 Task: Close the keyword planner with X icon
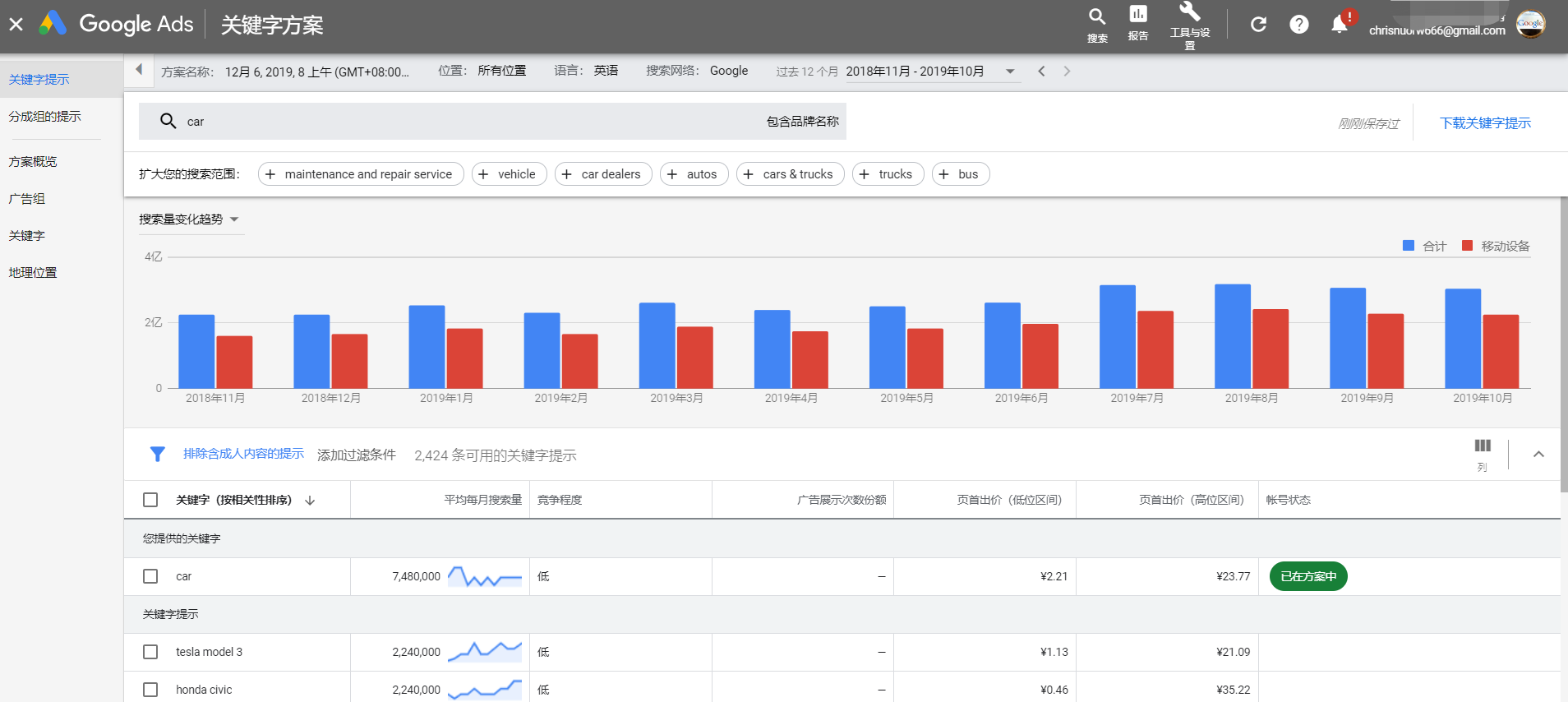pos(16,25)
